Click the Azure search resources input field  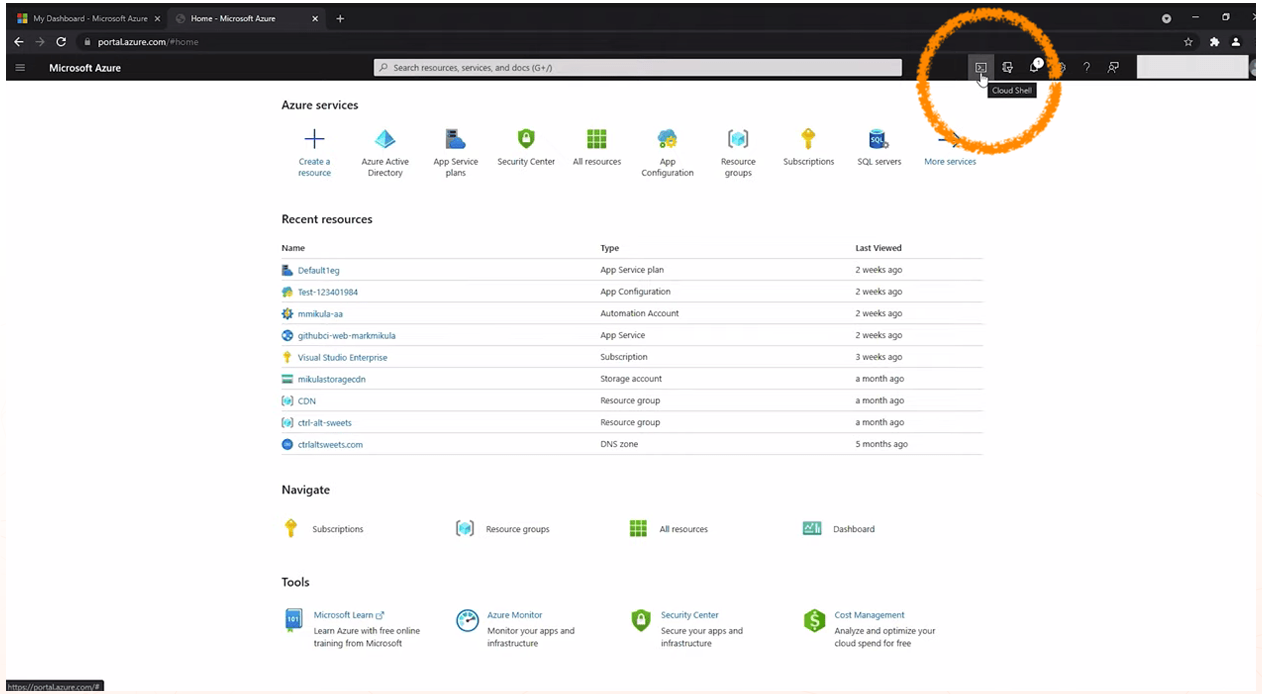pyautogui.click(x=638, y=67)
